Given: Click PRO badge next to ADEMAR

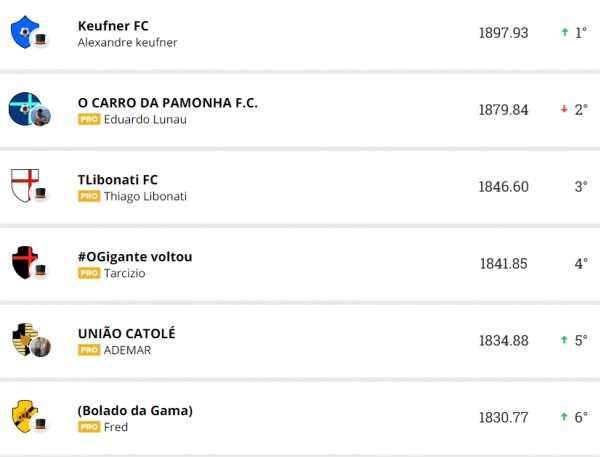Looking at the screenshot, I should 89,350.
